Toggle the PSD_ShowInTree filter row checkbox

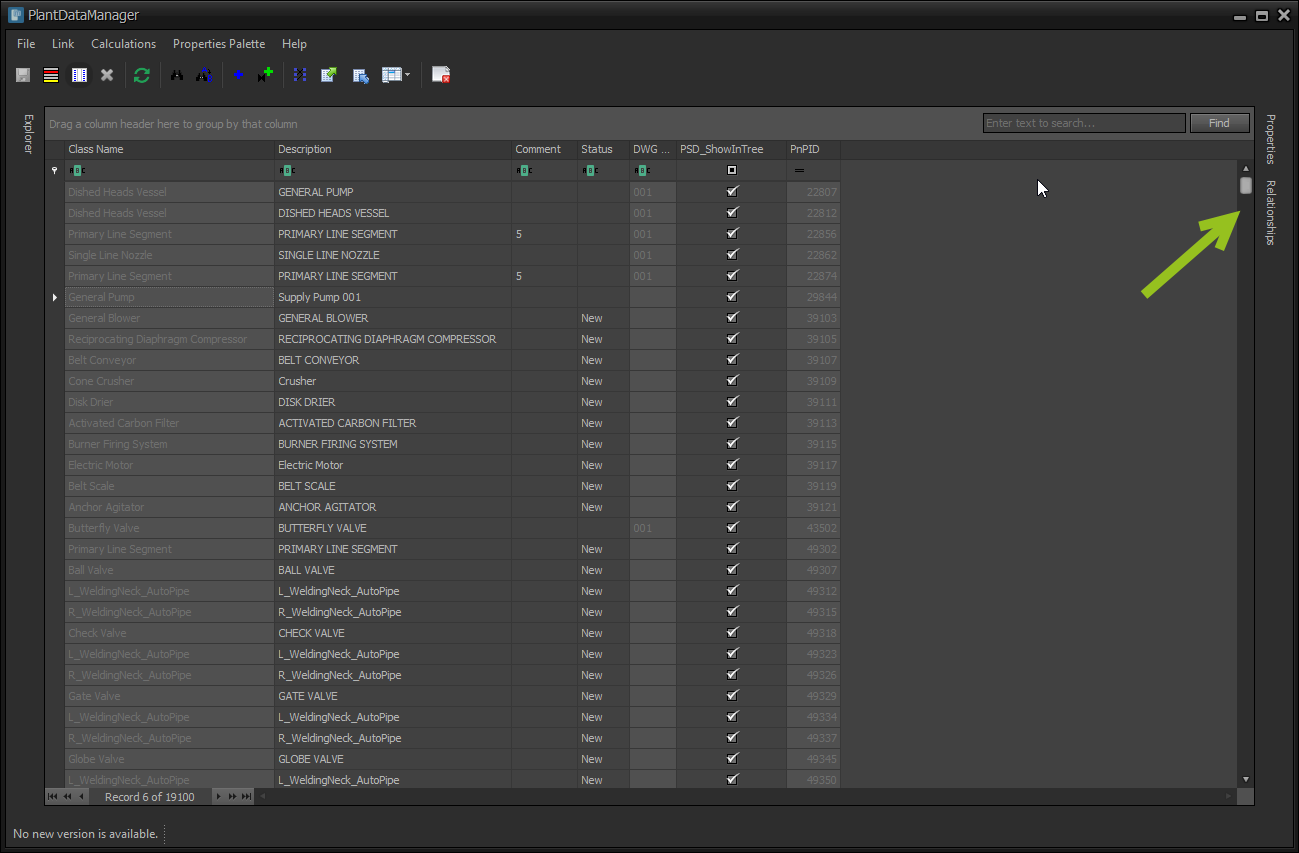click(x=732, y=171)
